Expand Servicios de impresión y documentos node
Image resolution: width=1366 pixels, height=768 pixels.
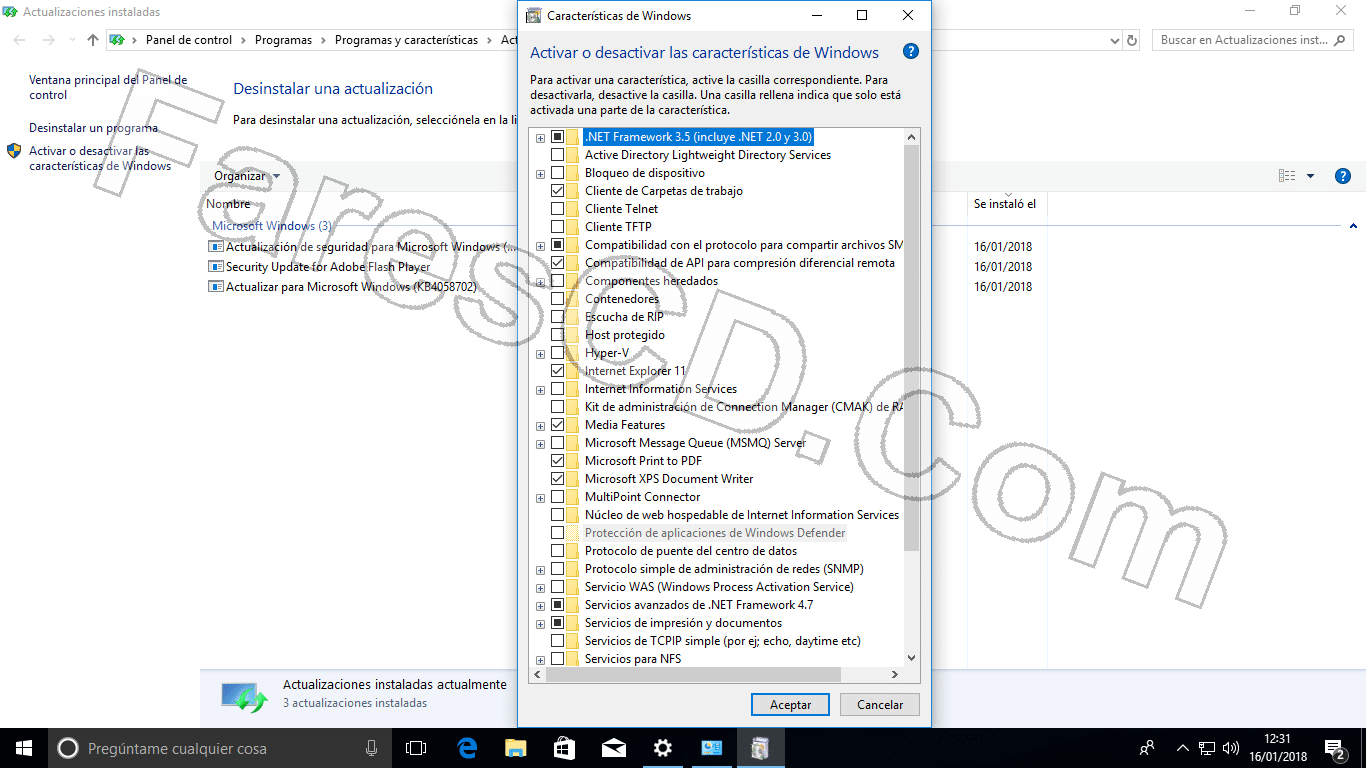(541, 623)
